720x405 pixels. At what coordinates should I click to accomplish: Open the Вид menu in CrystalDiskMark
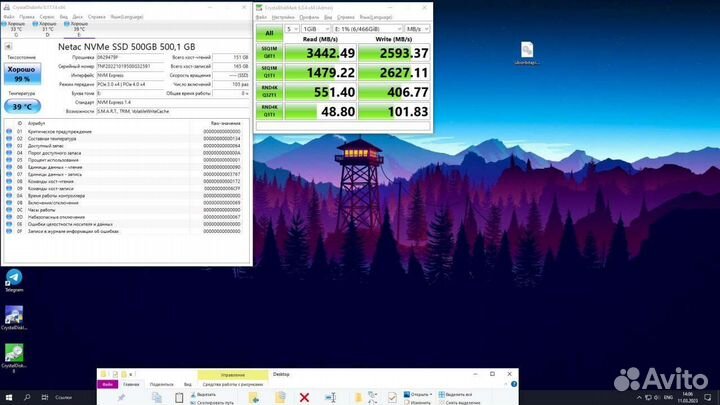(x=328, y=17)
